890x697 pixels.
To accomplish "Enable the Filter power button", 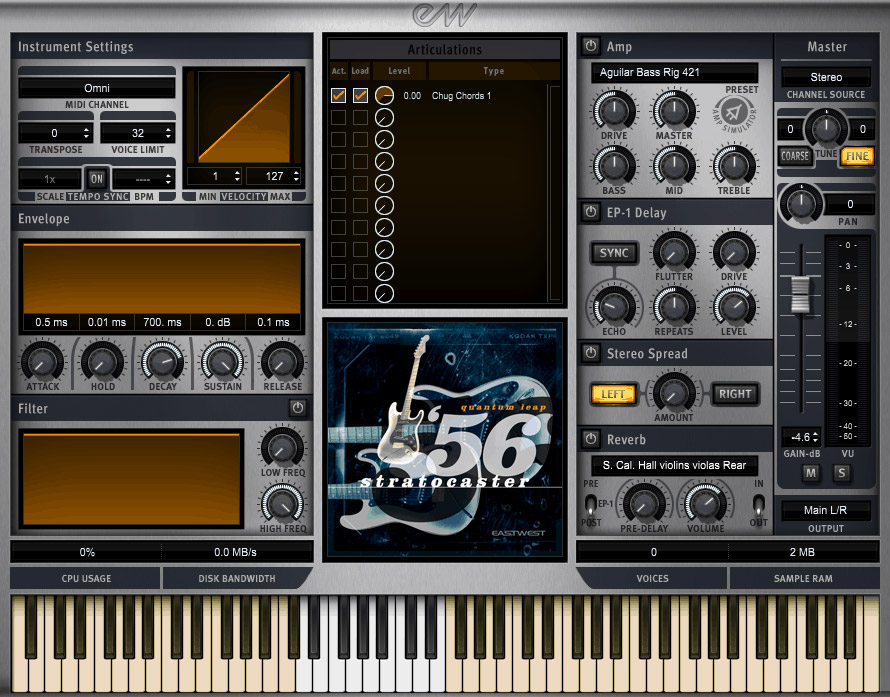I will point(297,408).
